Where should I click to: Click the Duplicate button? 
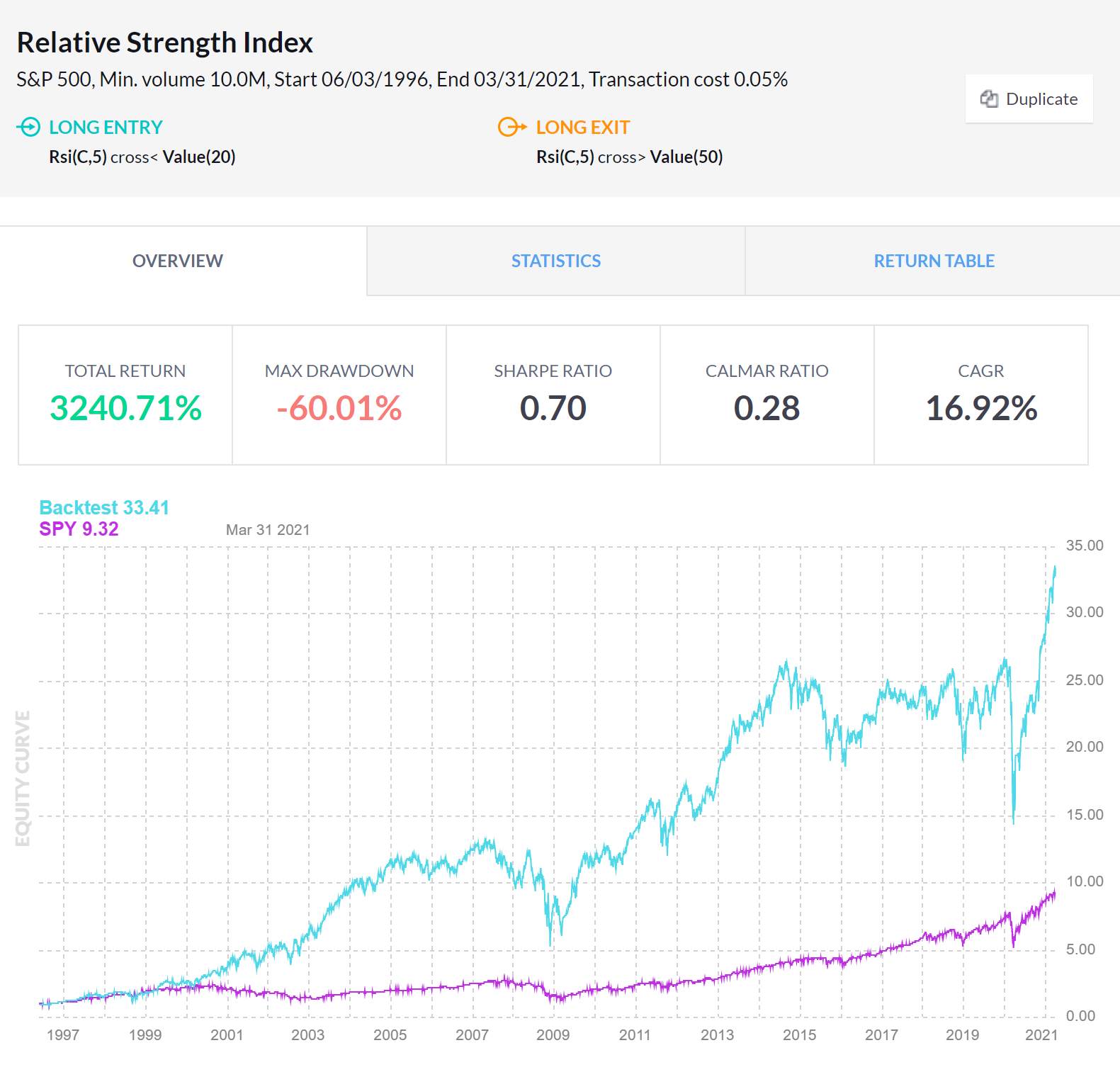[1029, 98]
